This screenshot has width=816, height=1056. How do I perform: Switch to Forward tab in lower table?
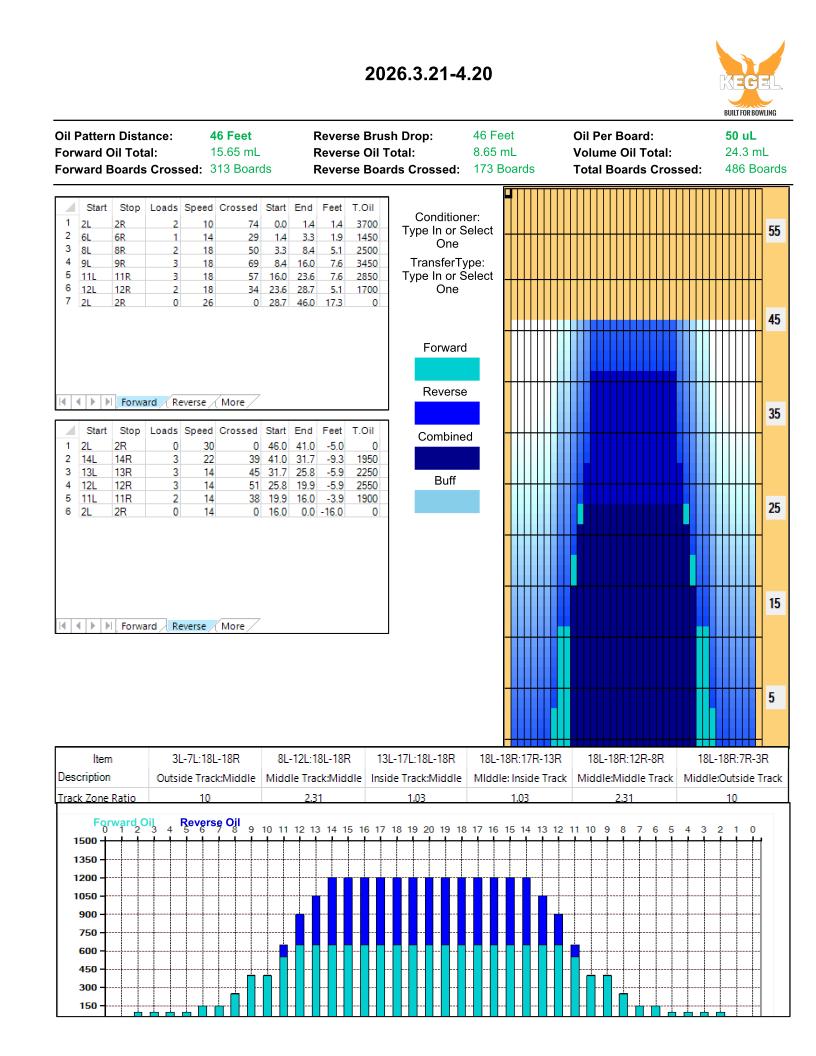pyautogui.click(x=139, y=627)
